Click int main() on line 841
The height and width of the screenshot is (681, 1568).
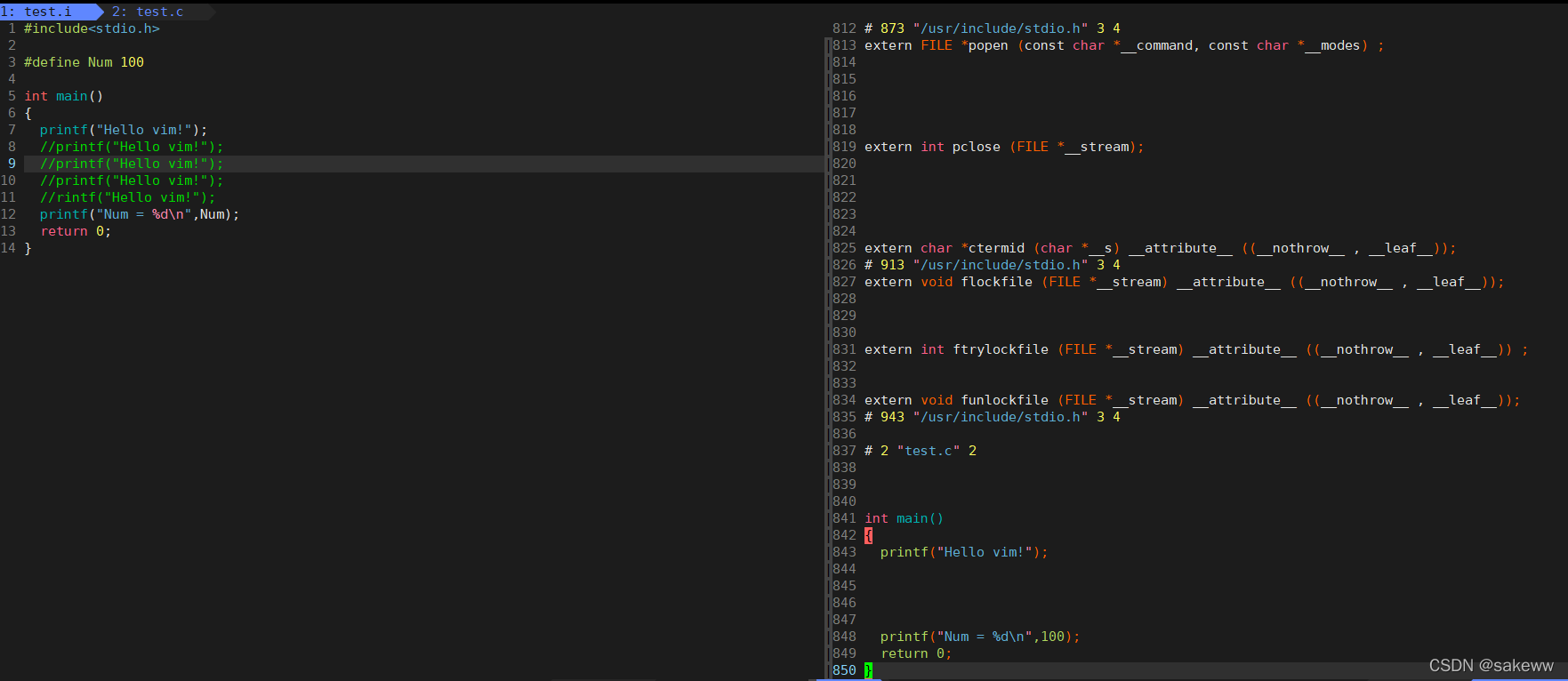tap(905, 518)
